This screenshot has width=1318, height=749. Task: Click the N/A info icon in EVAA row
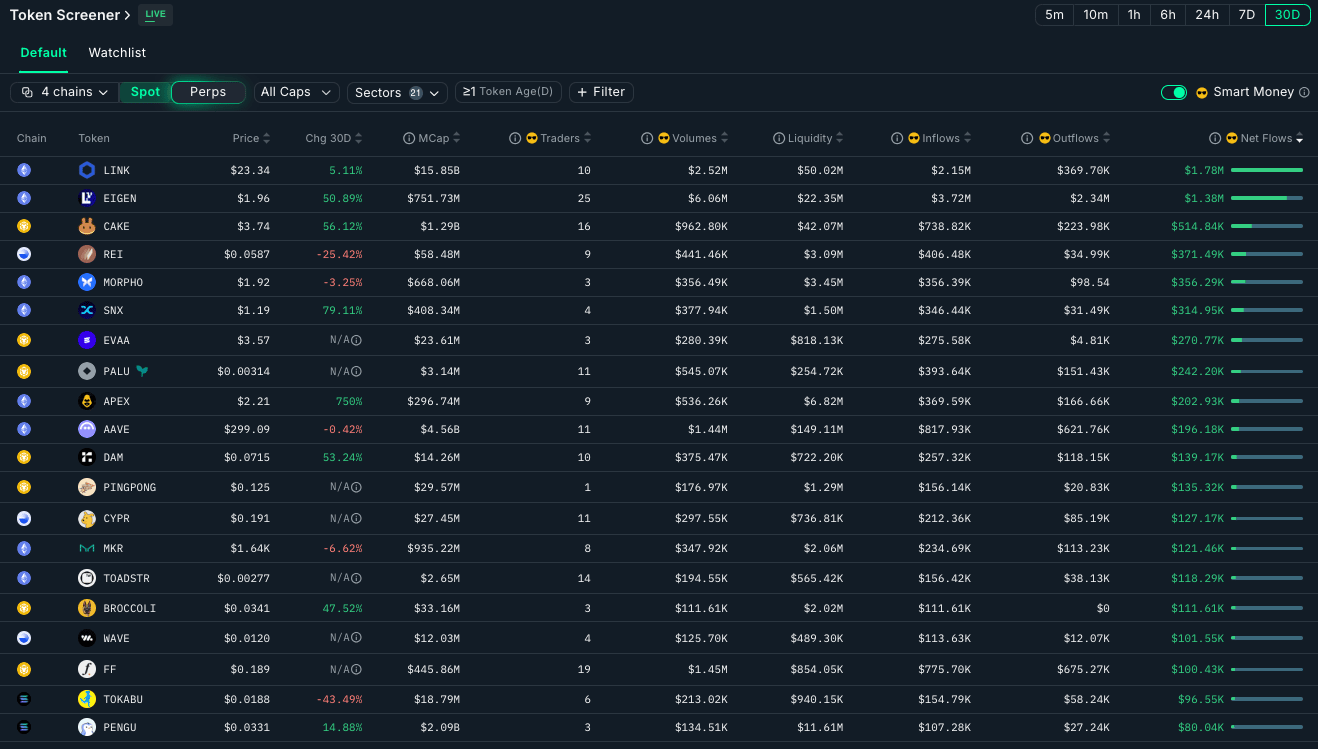[x=357, y=340]
